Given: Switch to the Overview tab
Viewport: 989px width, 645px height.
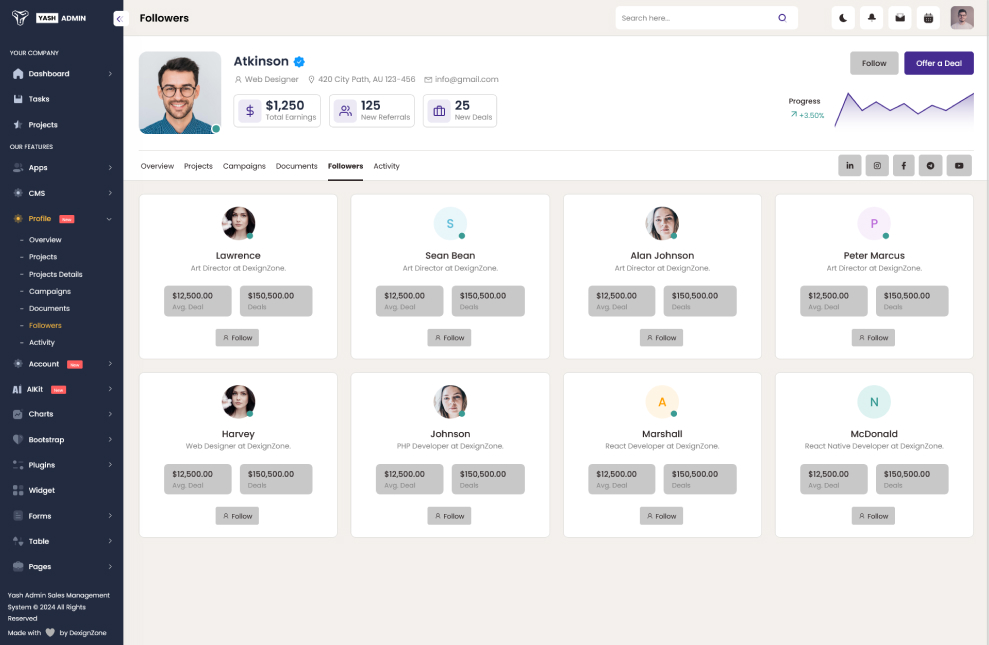Looking at the screenshot, I should pyautogui.click(x=157, y=166).
